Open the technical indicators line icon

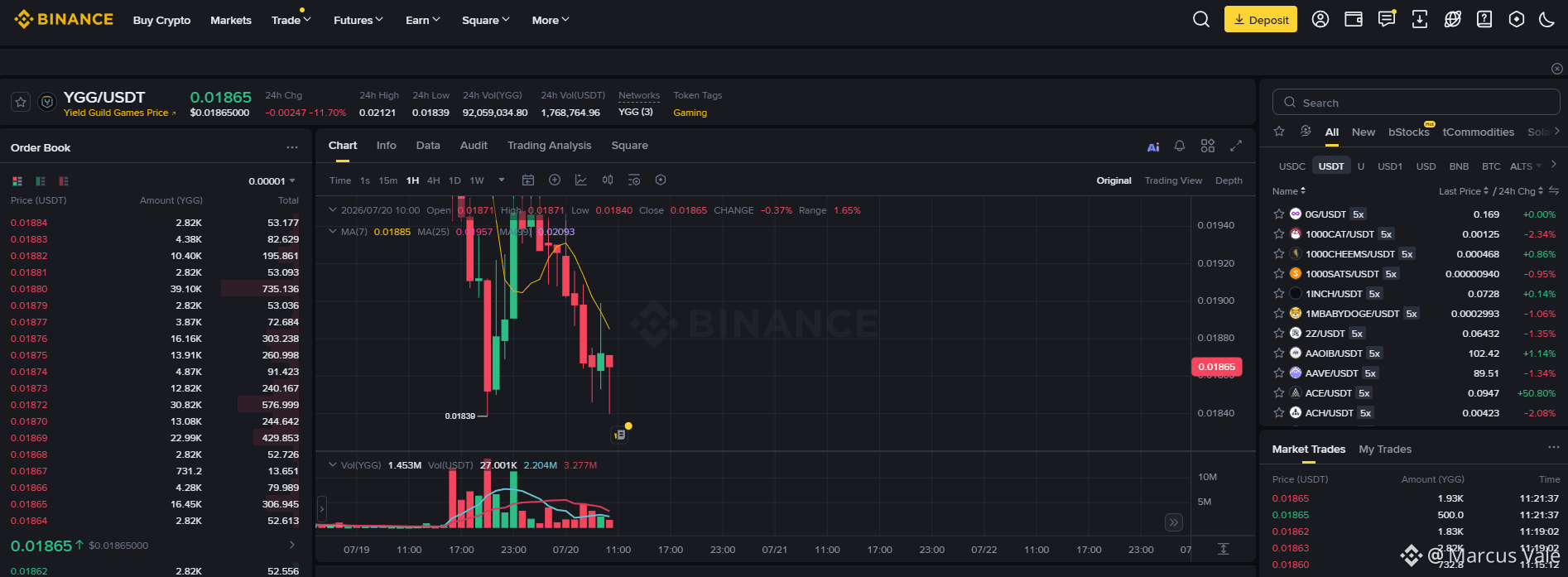click(581, 180)
